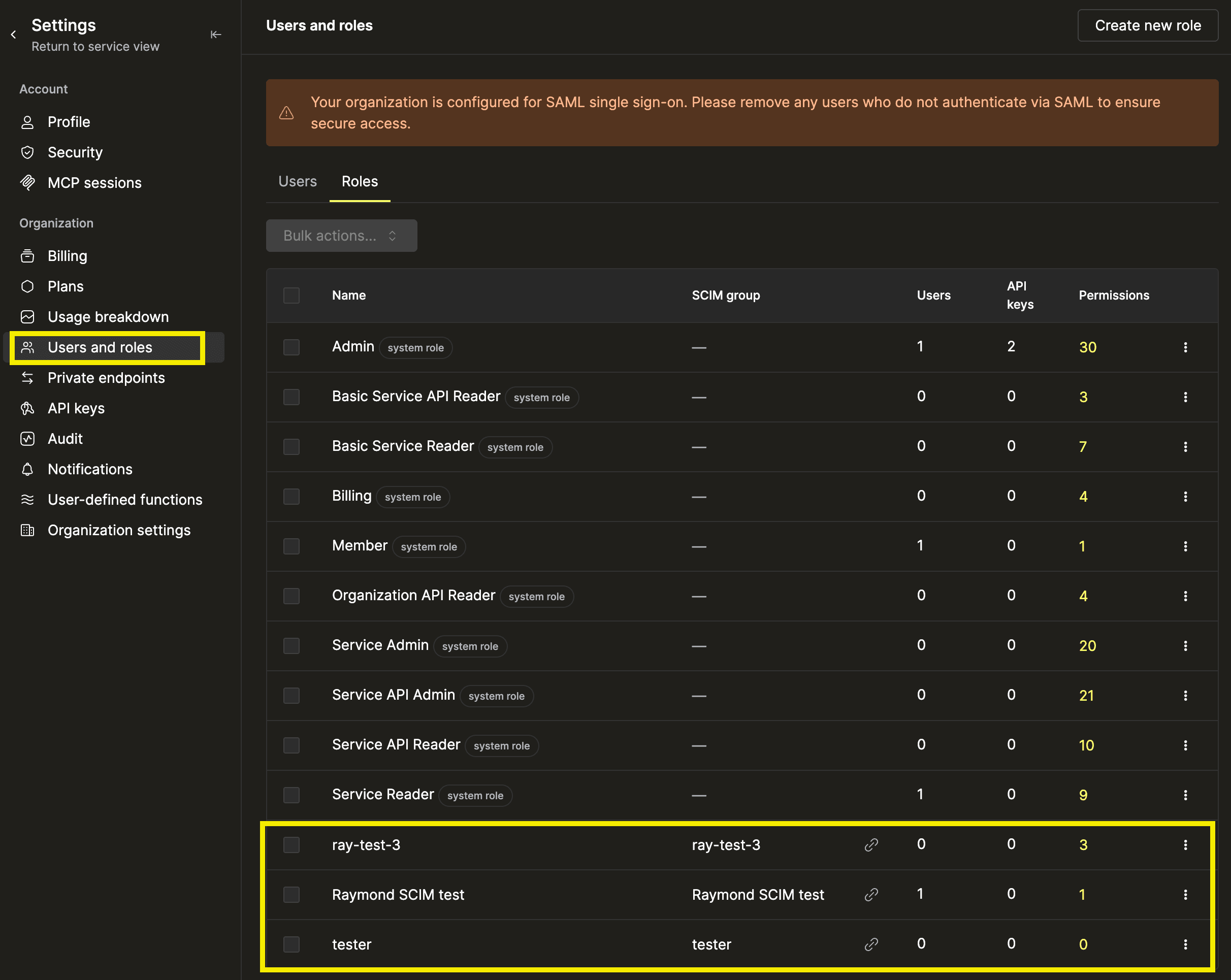This screenshot has width=1231, height=980.
Task: Open the 20 permissions link for Service Admin
Action: pyautogui.click(x=1088, y=645)
